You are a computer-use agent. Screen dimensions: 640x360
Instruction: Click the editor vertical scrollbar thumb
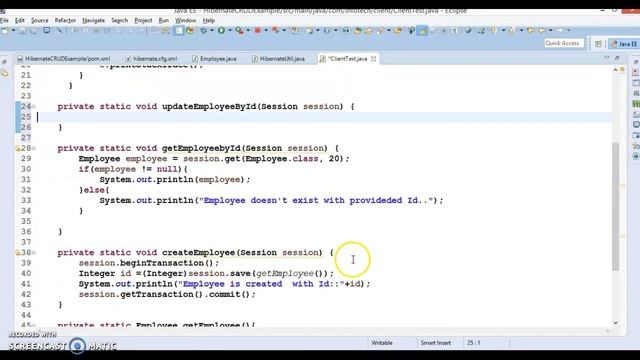616,206
